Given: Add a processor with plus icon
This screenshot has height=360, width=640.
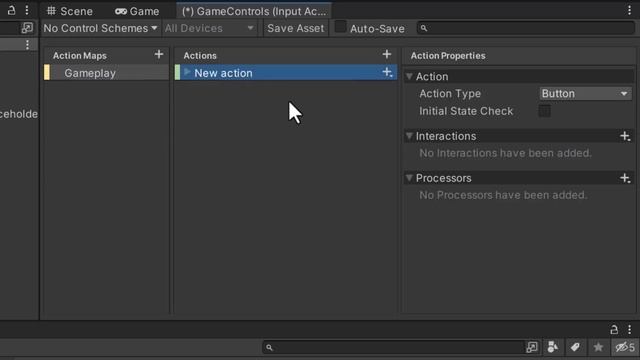Looking at the screenshot, I should pos(625,178).
